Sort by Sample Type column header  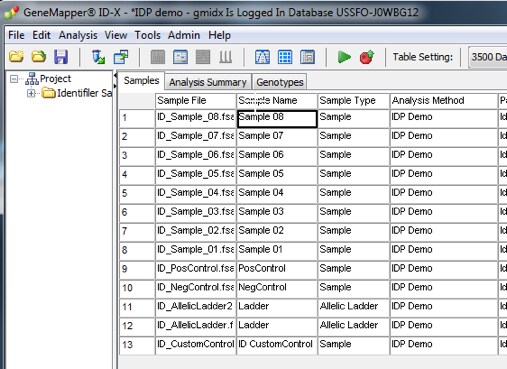click(353, 101)
